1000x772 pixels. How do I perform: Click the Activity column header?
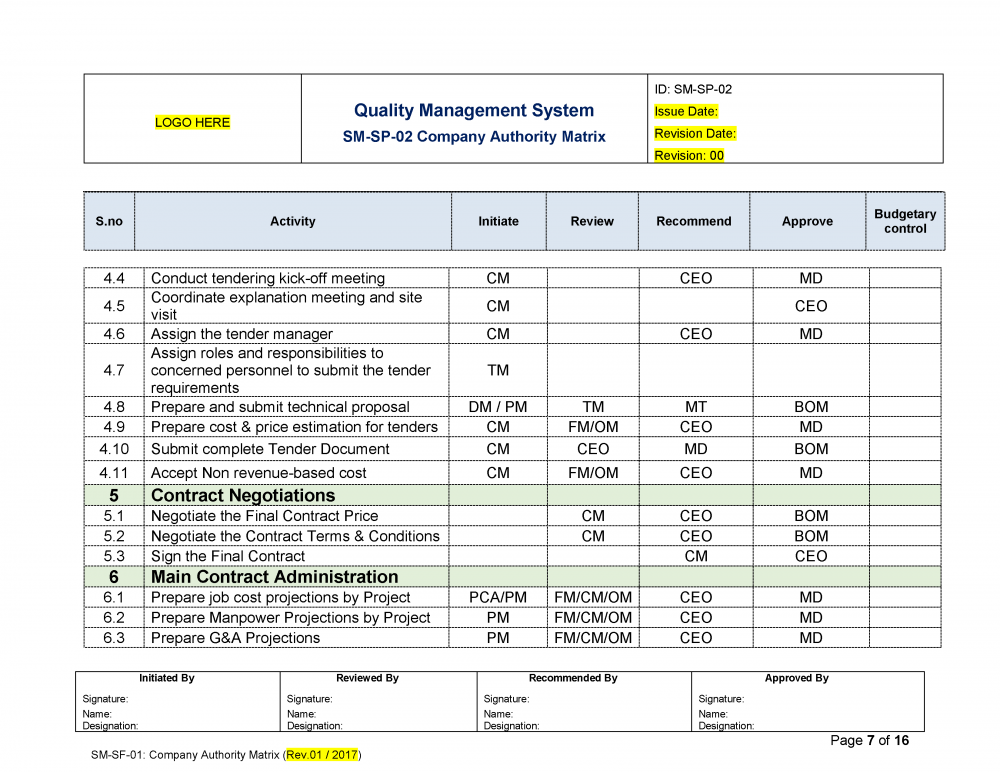coord(292,222)
